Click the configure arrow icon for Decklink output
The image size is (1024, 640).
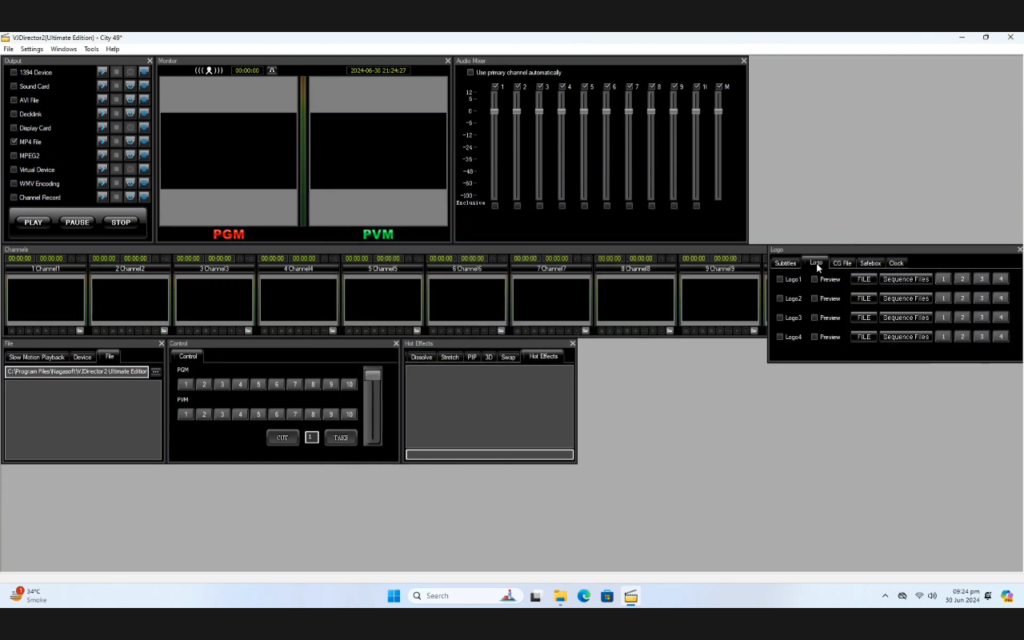coord(102,114)
